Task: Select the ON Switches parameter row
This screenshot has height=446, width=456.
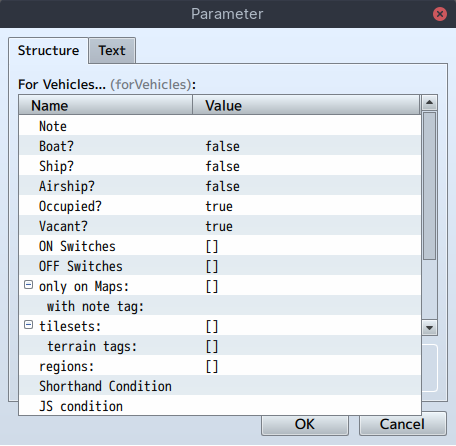Action: [220, 245]
